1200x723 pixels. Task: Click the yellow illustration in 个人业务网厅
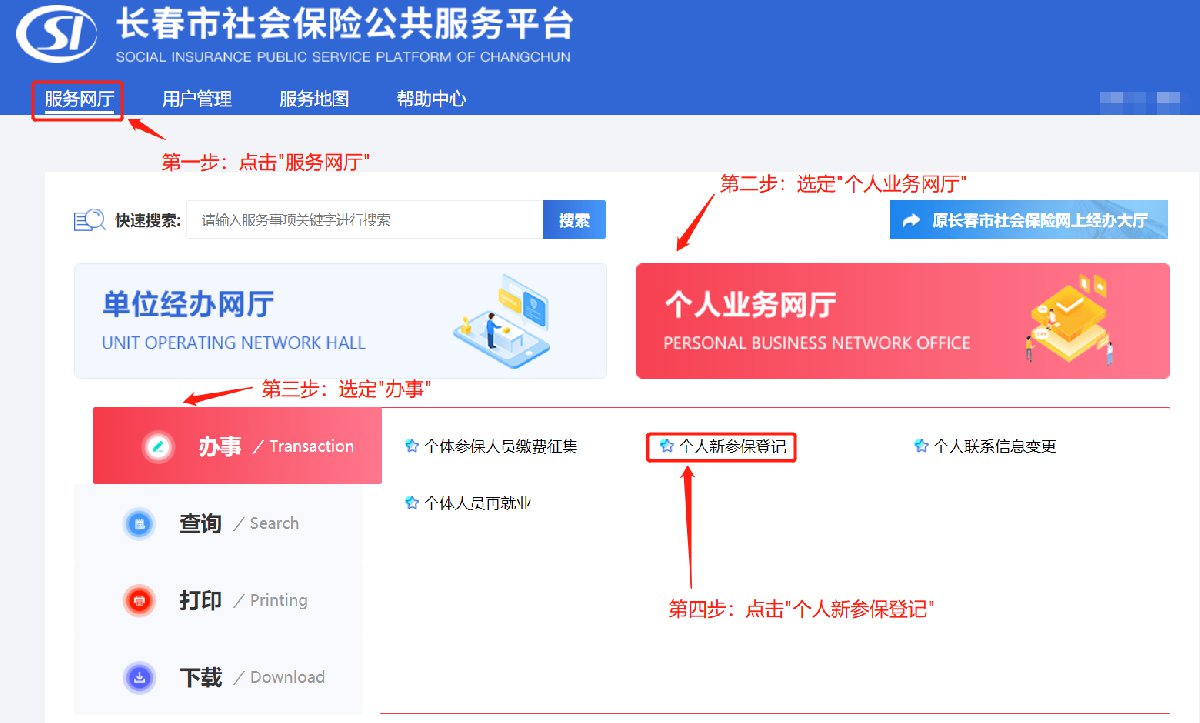(x=1070, y=320)
